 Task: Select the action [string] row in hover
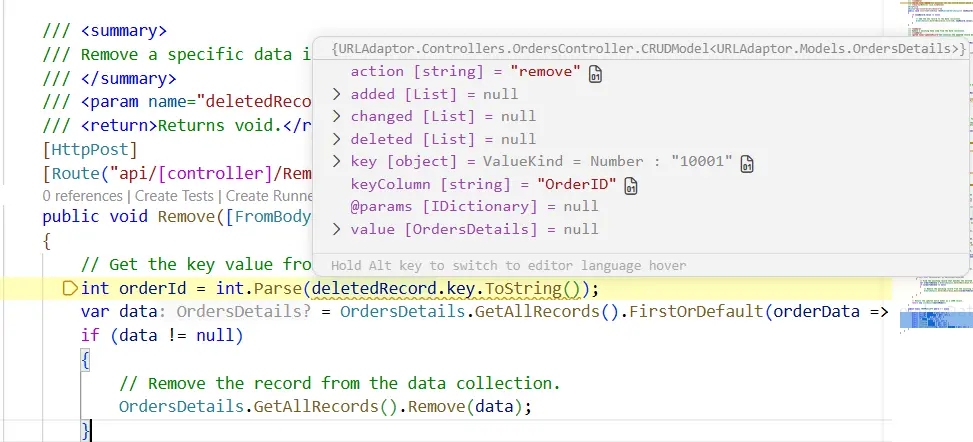476,72
